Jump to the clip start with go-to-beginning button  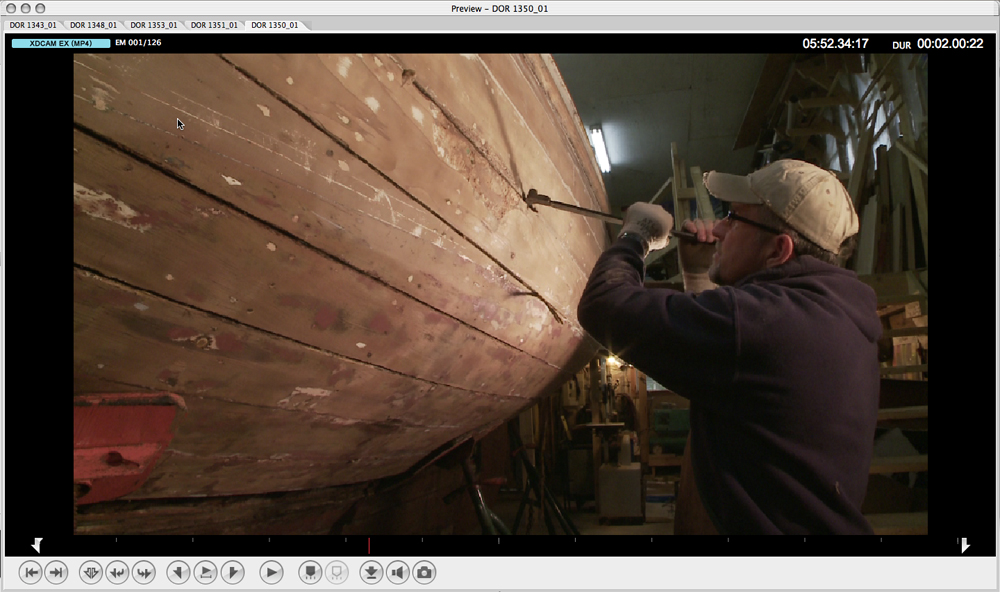(x=31, y=573)
